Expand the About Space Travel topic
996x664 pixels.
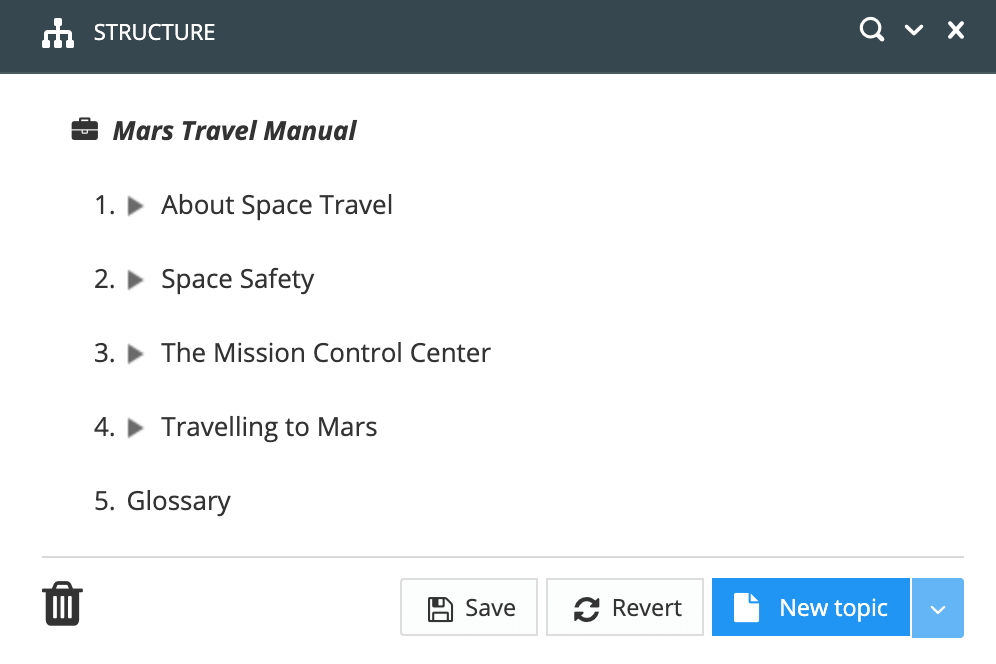(x=136, y=206)
